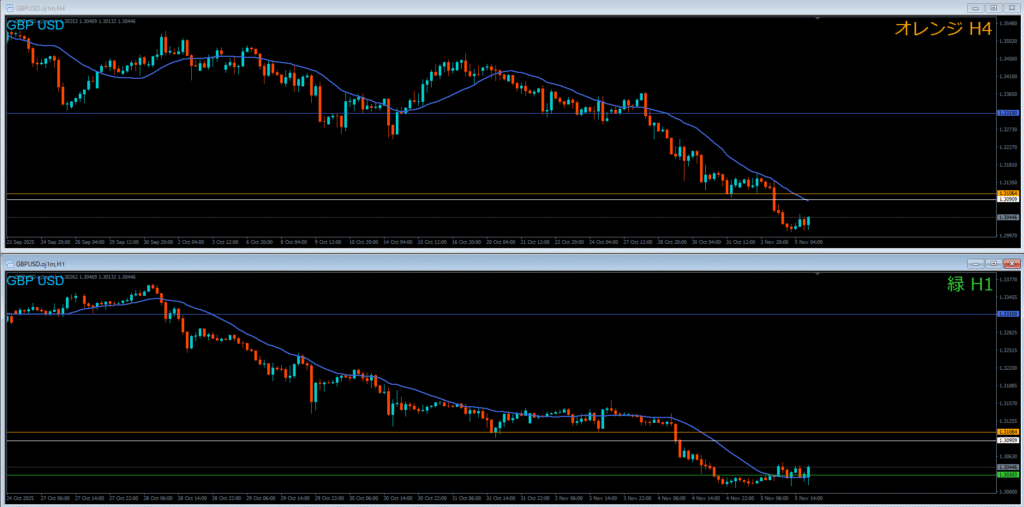Select the 緑 H1 text label
Viewport: 1024px width, 507px height.
coord(969,284)
